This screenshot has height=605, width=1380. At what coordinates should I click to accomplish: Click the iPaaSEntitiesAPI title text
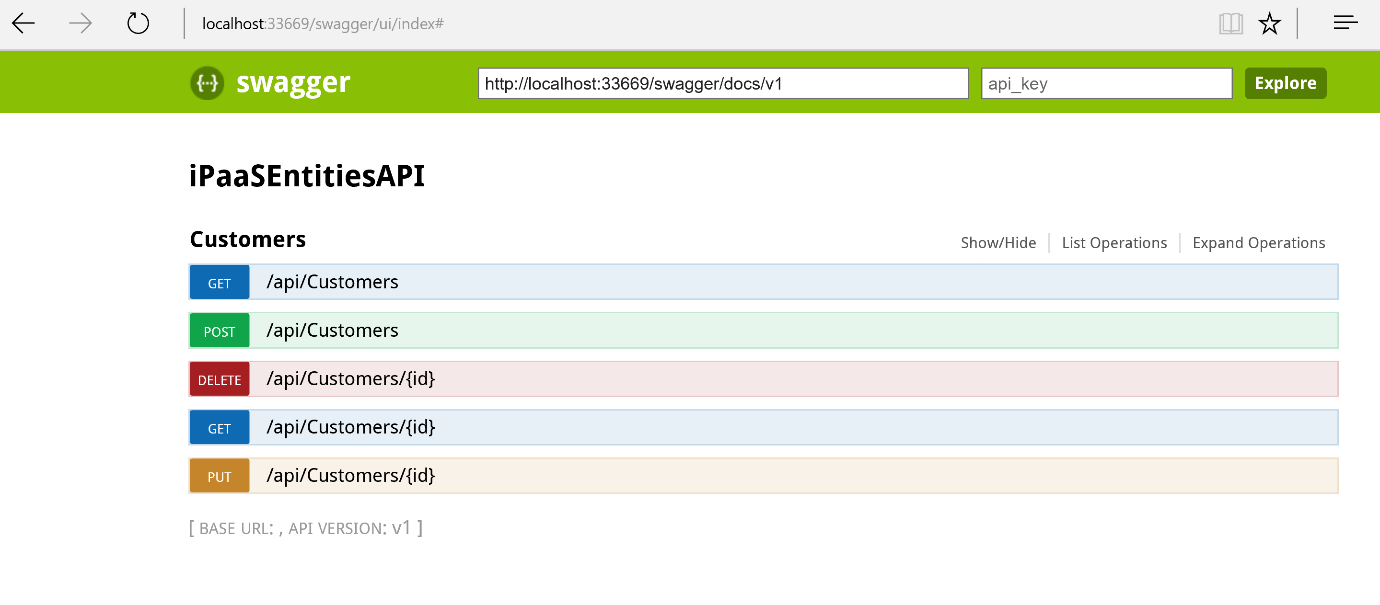pyautogui.click(x=307, y=176)
